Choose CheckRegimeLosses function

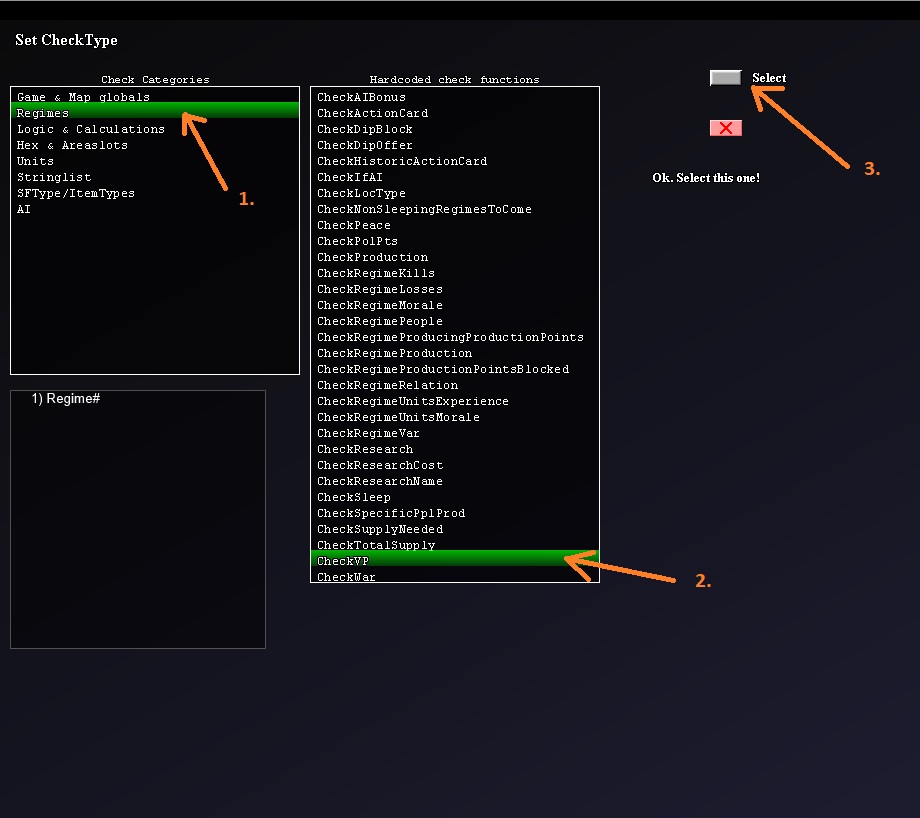coord(455,289)
